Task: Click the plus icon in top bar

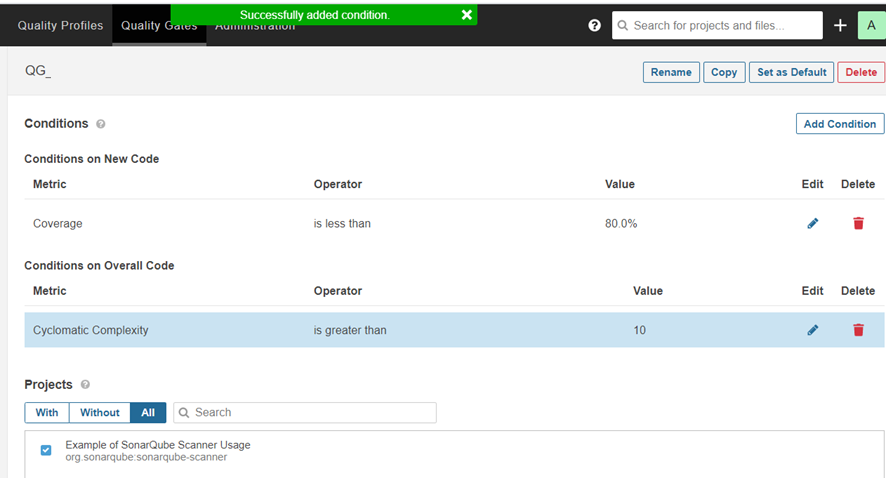Action: (x=840, y=25)
